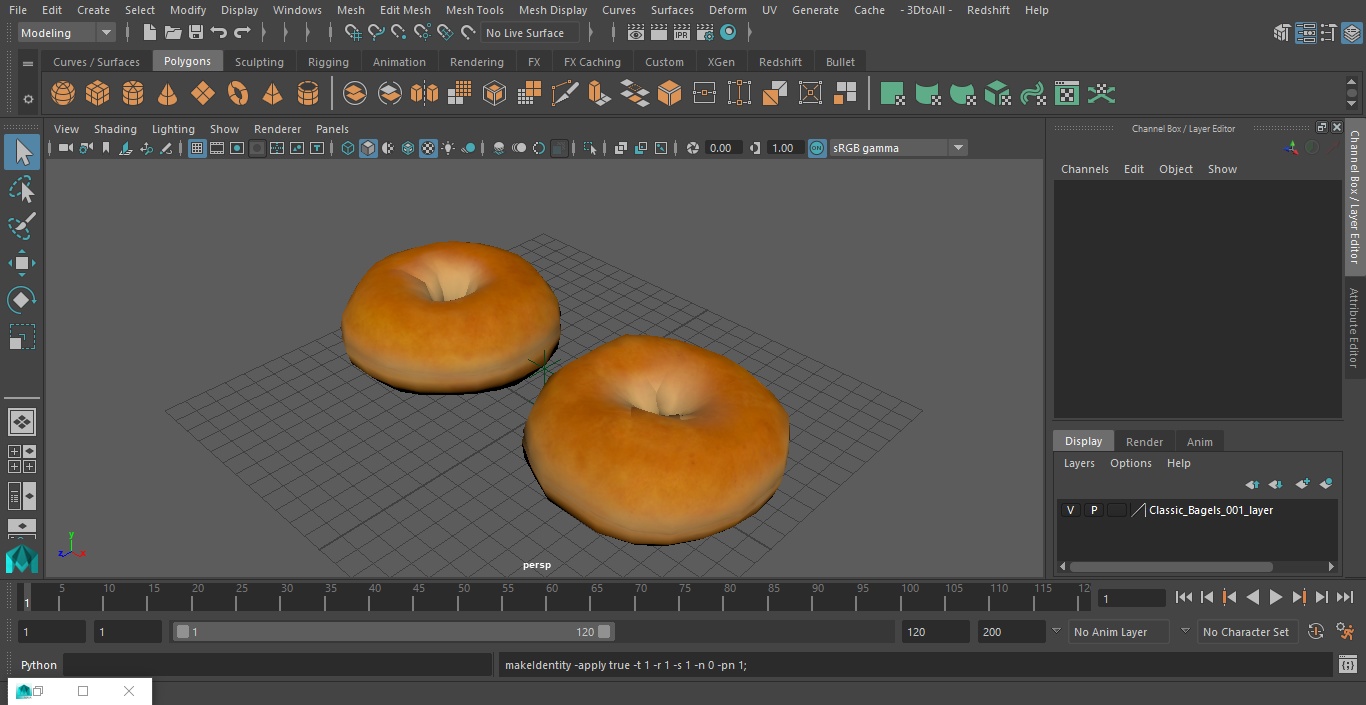The height and width of the screenshot is (705, 1366).
Task: Toggle playback P of Classic_Bagels_001_layer
Action: coord(1094,510)
